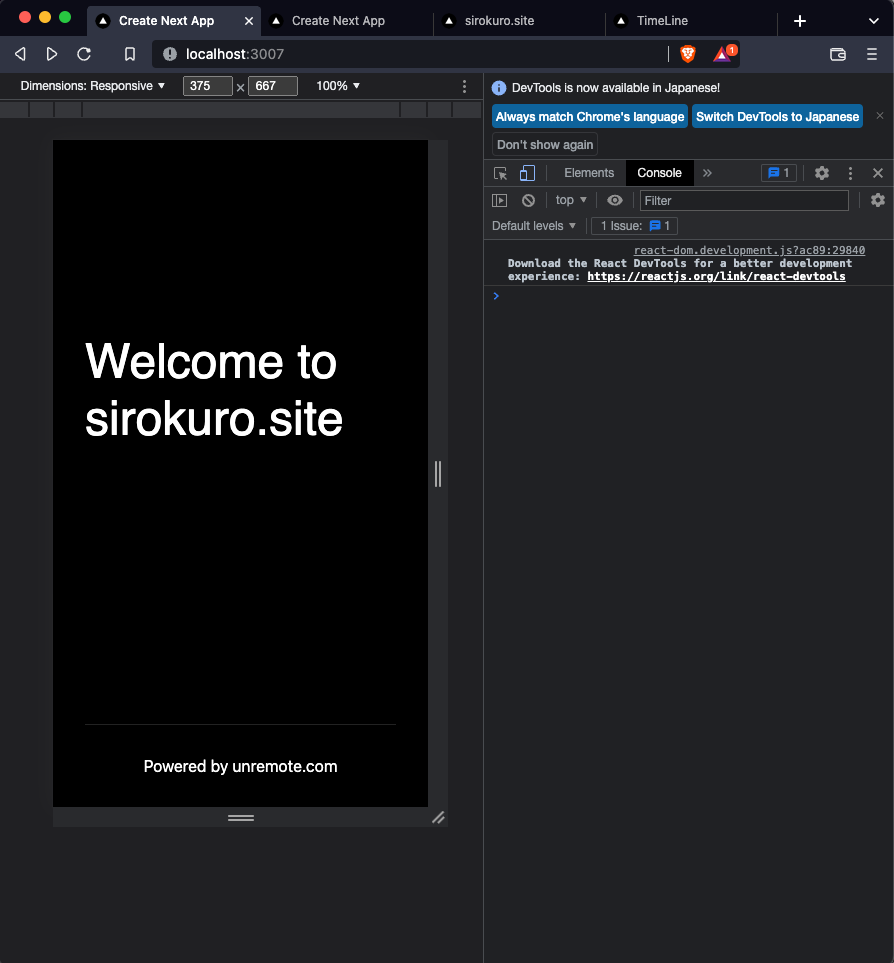Select the inspect element picker icon

(501, 173)
